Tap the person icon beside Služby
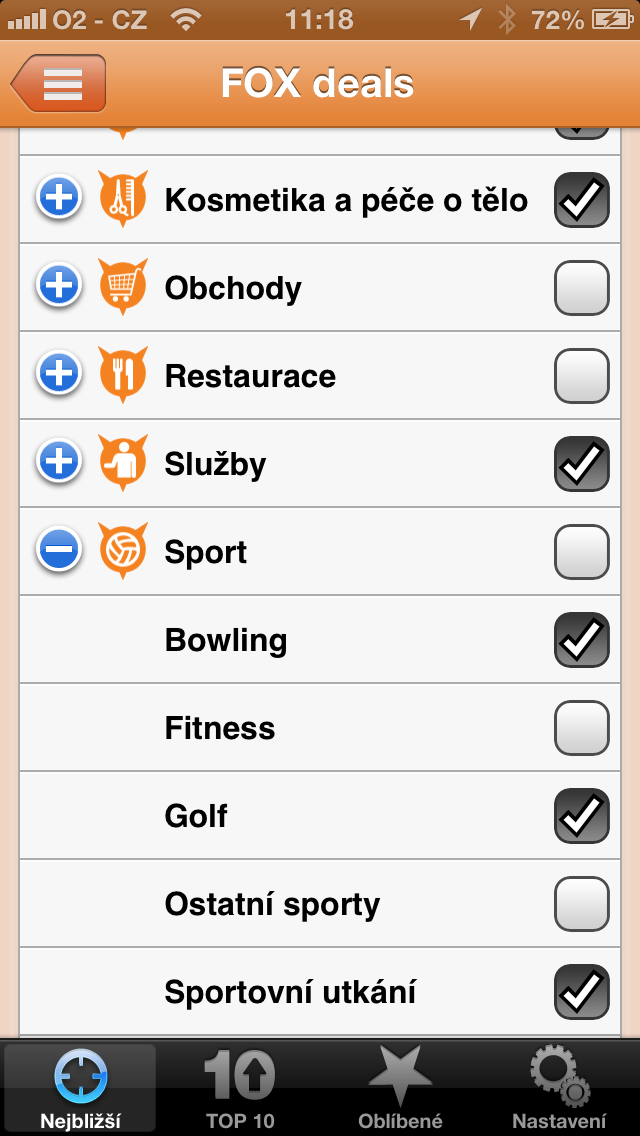640x1136 pixels. pyautogui.click(x=123, y=462)
